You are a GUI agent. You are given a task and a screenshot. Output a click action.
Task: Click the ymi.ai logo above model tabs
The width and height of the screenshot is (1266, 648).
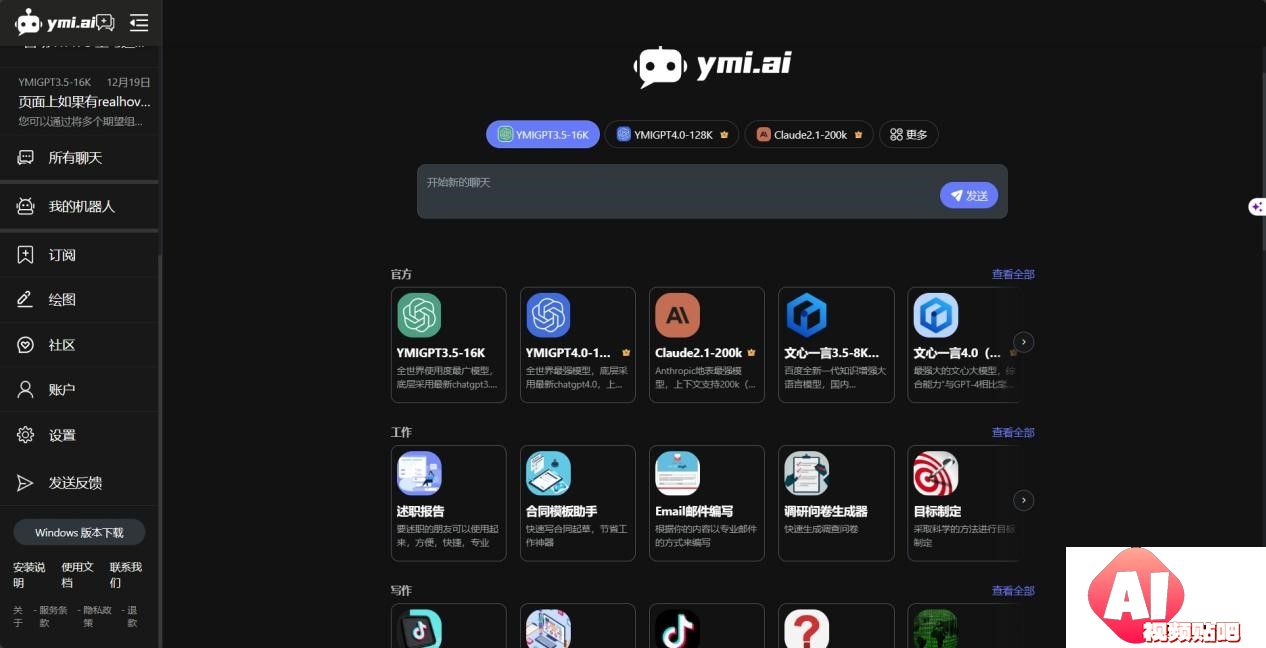[x=713, y=66]
